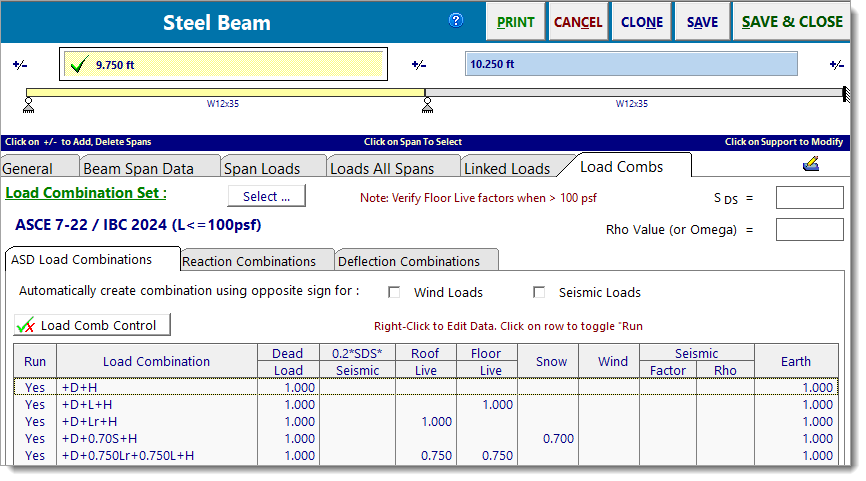866x481 pixels.
Task: Click the W12x35 label under first span
Action: (x=223, y=103)
